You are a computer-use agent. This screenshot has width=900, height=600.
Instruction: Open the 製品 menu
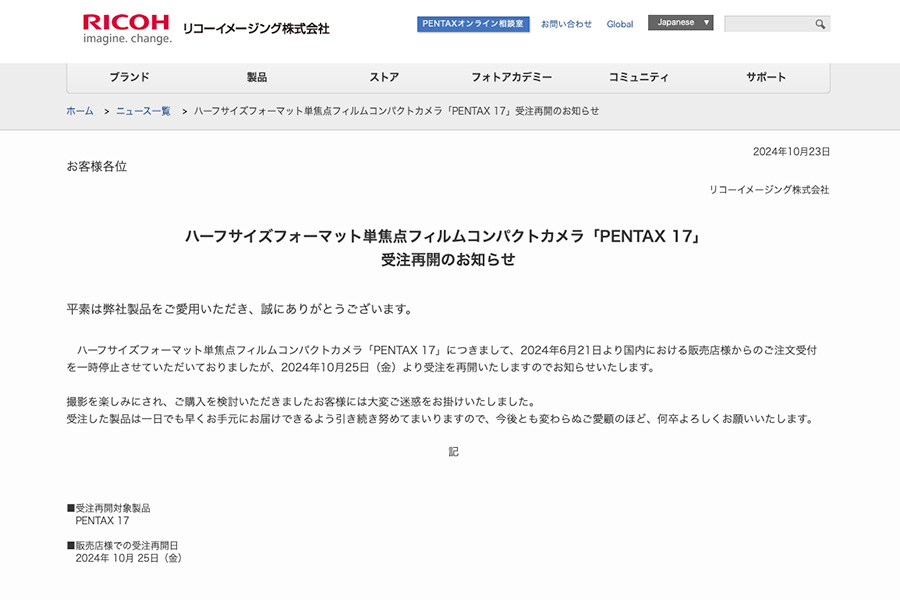(257, 77)
